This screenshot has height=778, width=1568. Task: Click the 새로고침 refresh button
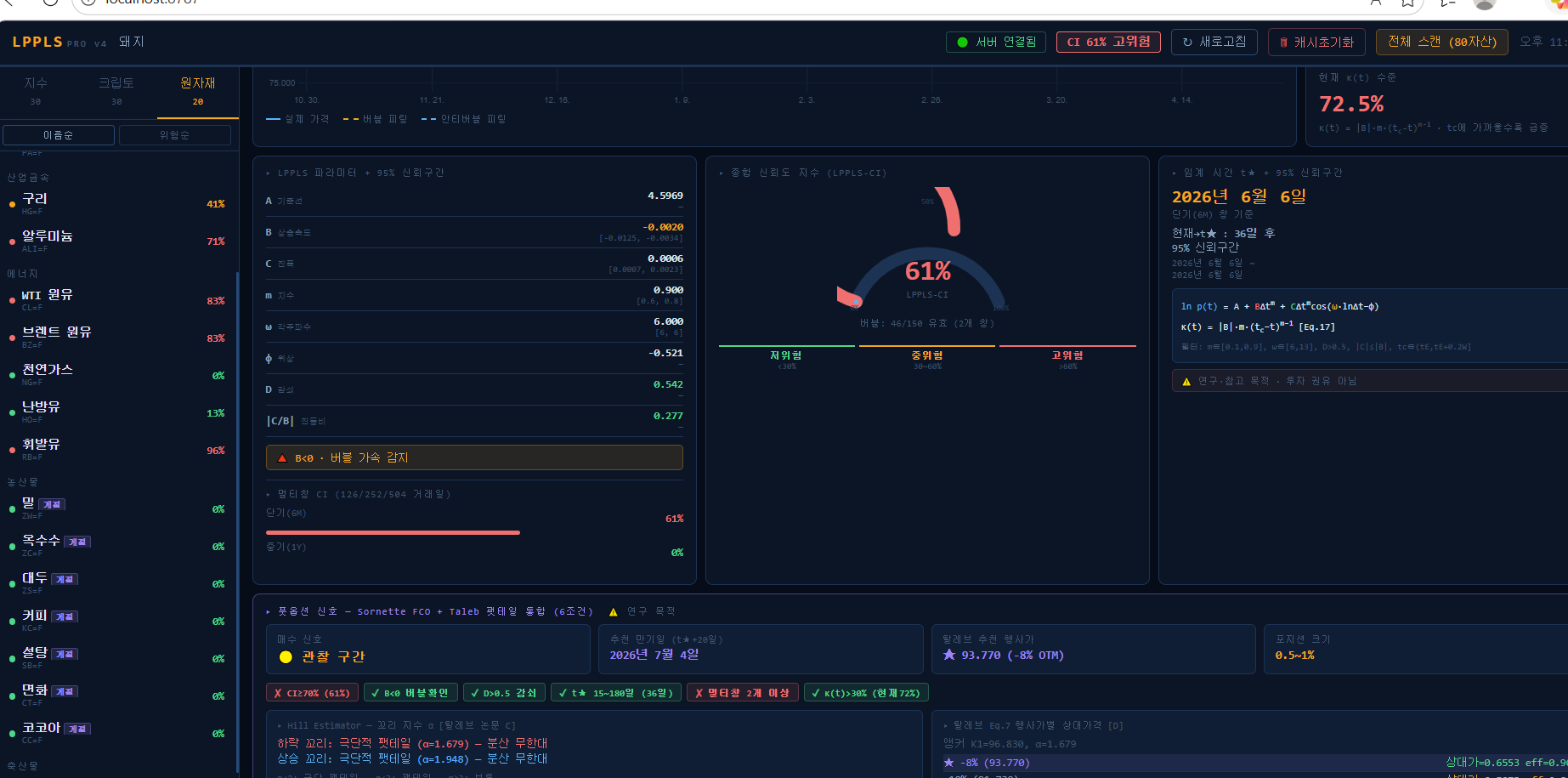(1214, 42)
